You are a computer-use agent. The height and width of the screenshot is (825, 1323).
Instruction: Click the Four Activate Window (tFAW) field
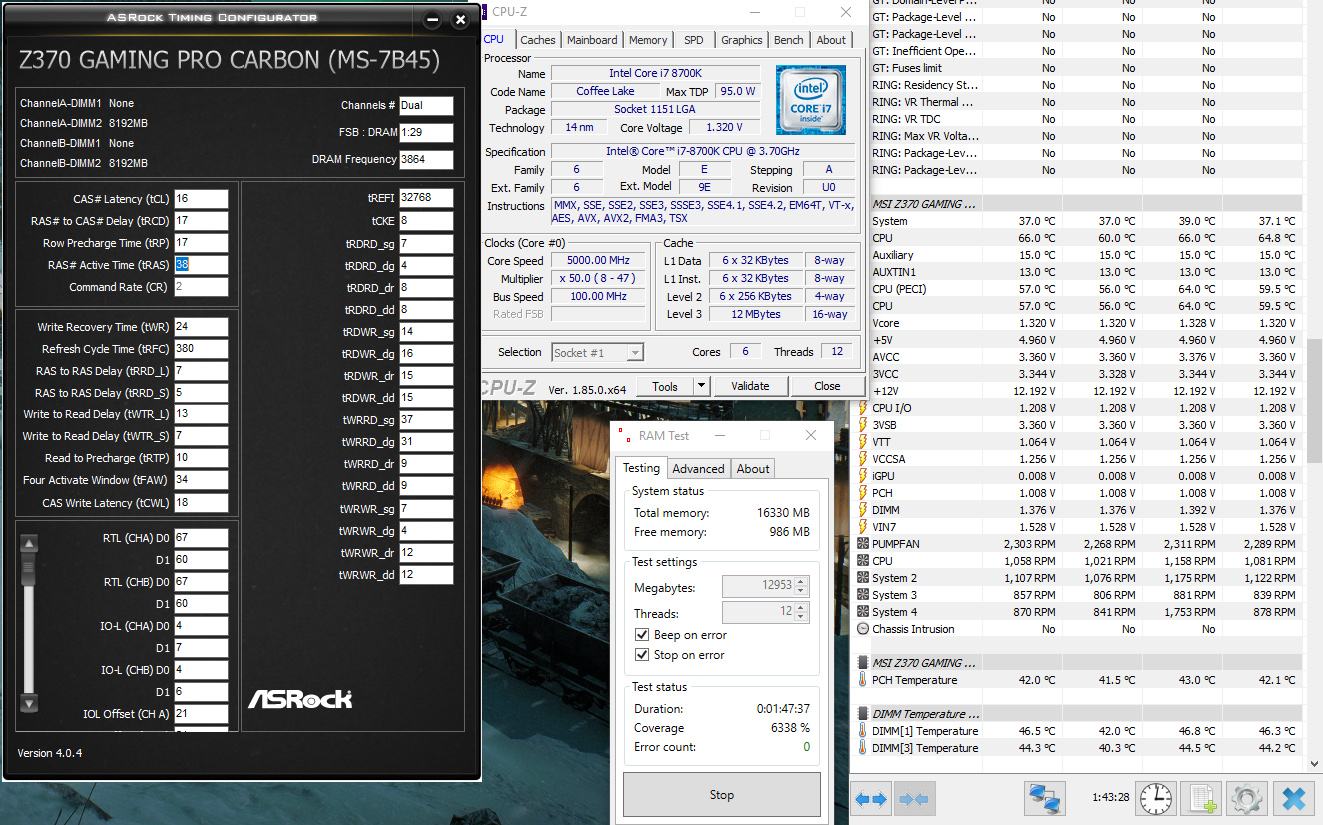pos(201,480)
